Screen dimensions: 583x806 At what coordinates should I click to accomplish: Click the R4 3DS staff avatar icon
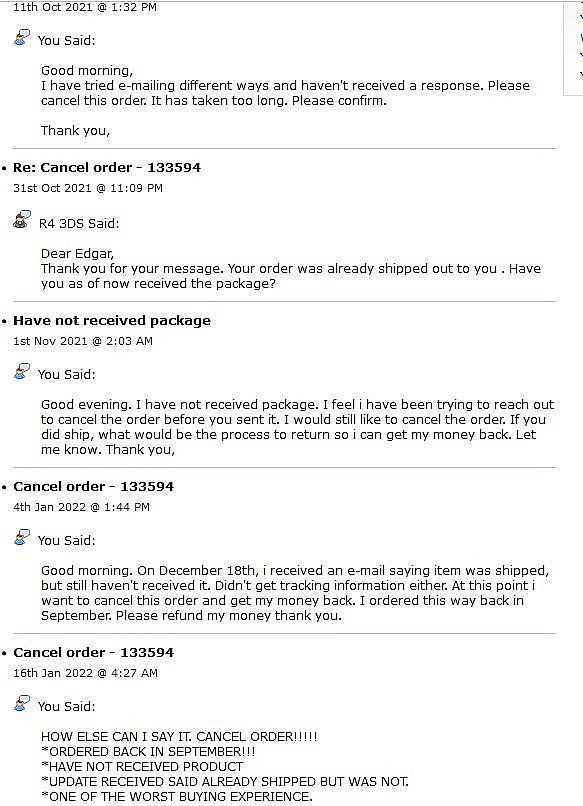(22, 219)
